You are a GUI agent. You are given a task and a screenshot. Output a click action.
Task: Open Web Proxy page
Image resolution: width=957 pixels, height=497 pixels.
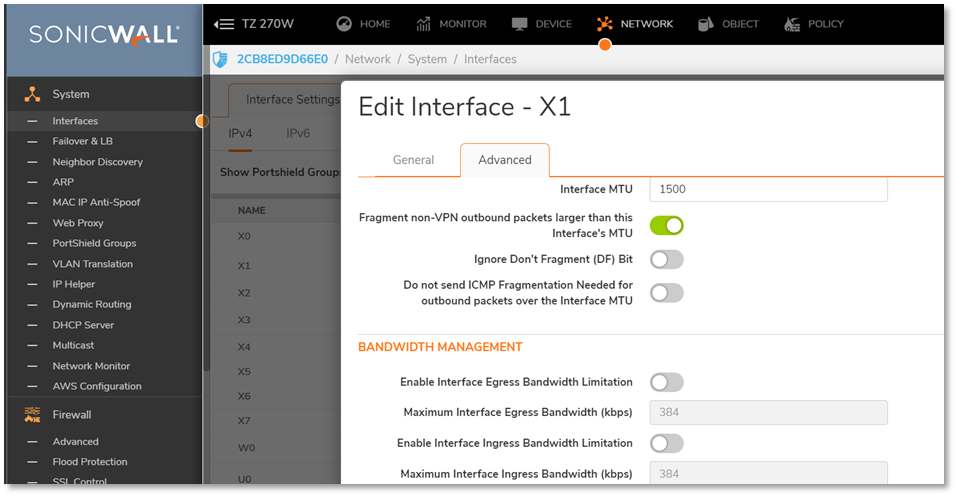(x=78, y=223)
